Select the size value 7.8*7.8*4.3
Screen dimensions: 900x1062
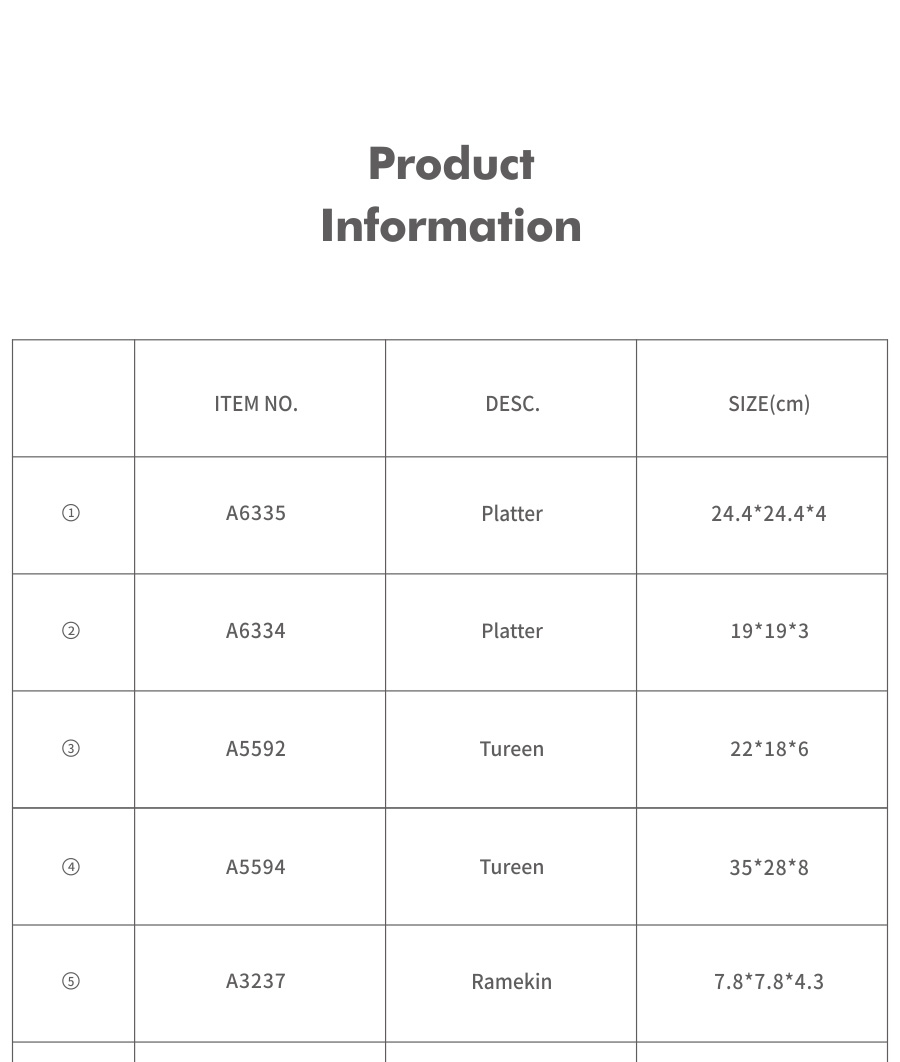[769, 982]
